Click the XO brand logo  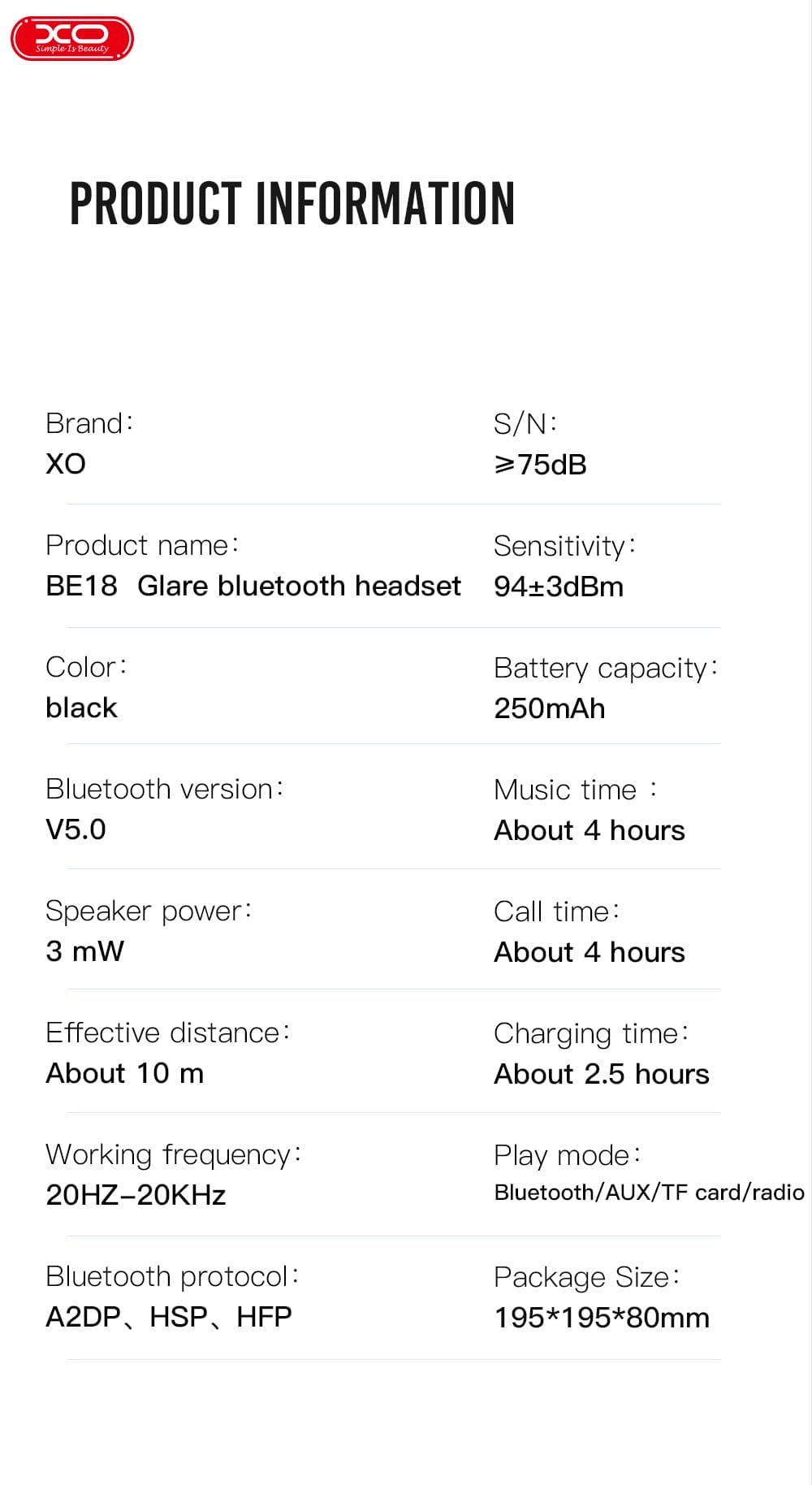[72, 39]
